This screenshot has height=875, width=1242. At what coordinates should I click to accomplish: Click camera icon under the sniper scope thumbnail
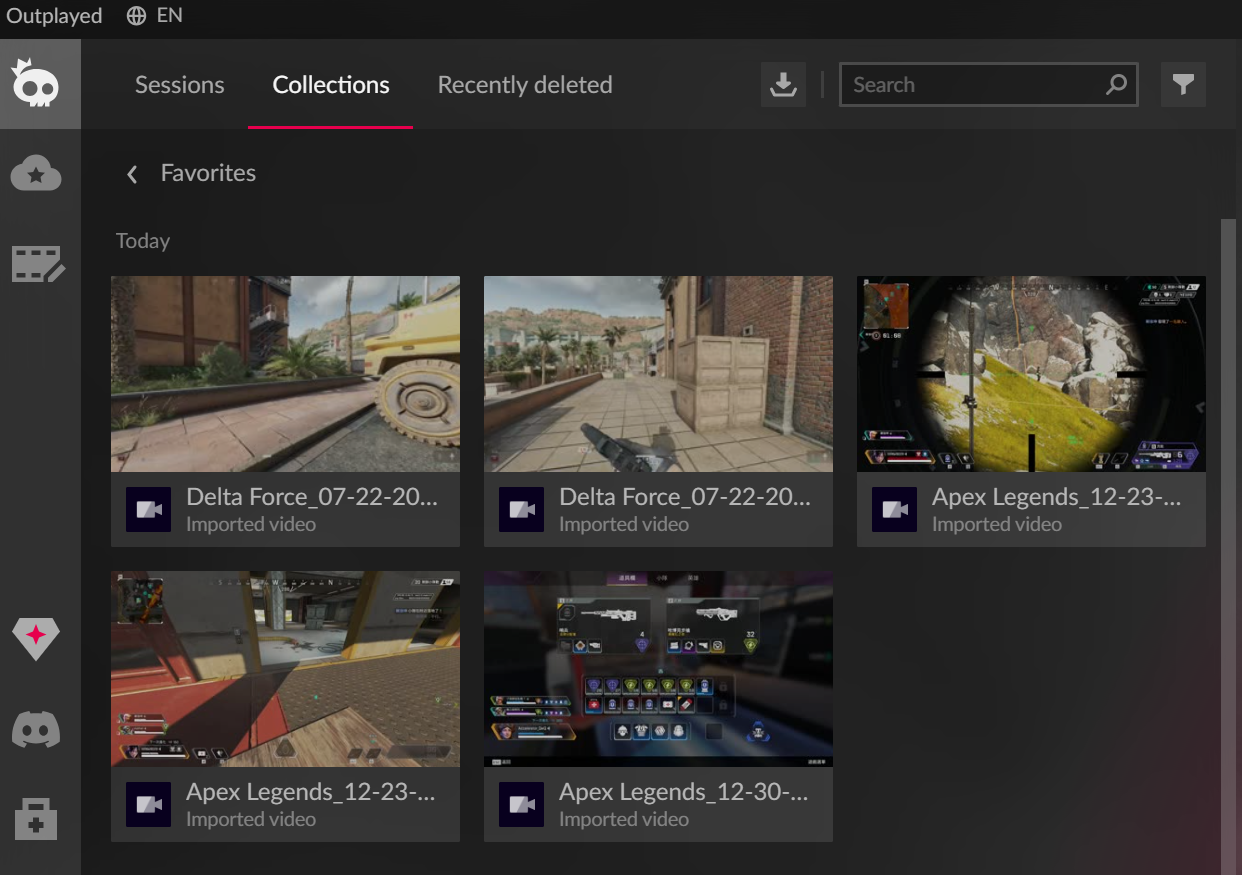[894, 510]
